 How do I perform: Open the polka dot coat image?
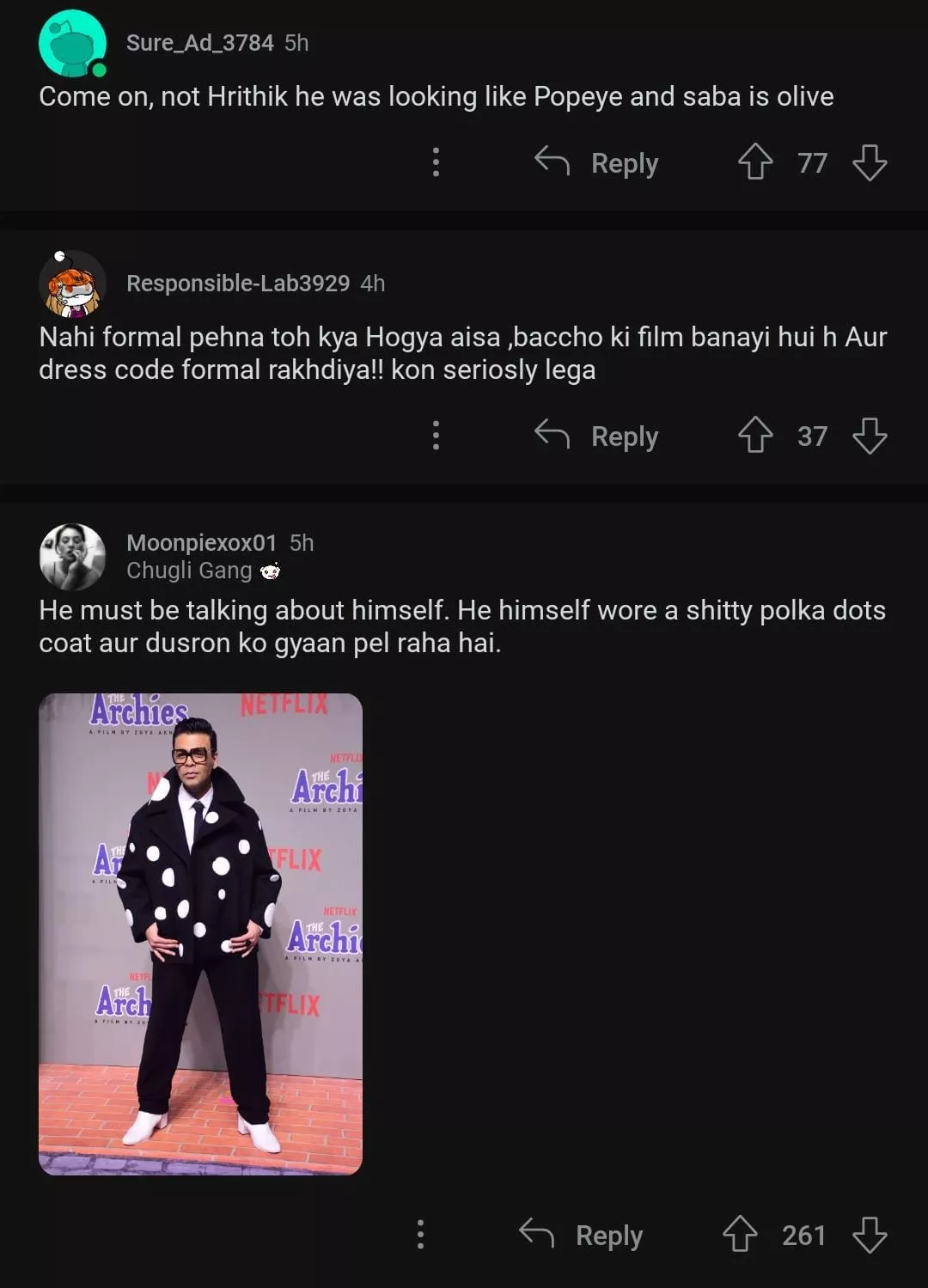[200, 933]
